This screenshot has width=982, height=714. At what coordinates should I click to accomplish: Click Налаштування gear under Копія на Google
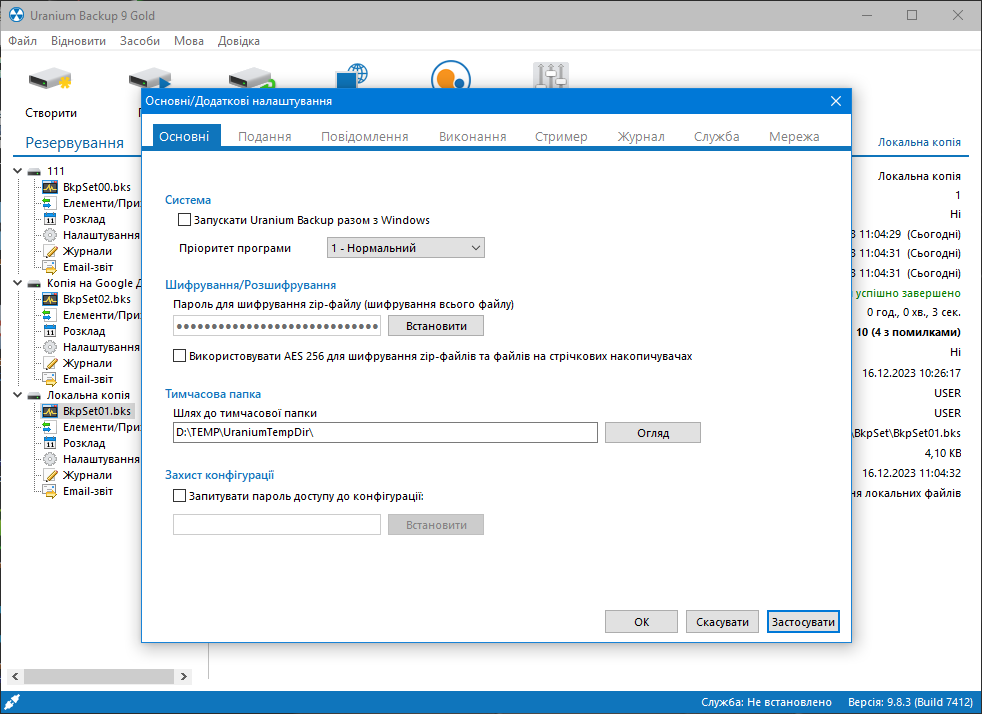[50, 347]
